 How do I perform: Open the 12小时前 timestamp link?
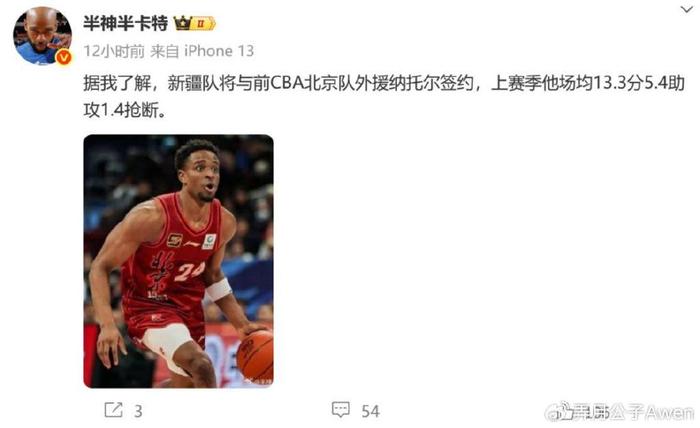[x=114, y=51]
